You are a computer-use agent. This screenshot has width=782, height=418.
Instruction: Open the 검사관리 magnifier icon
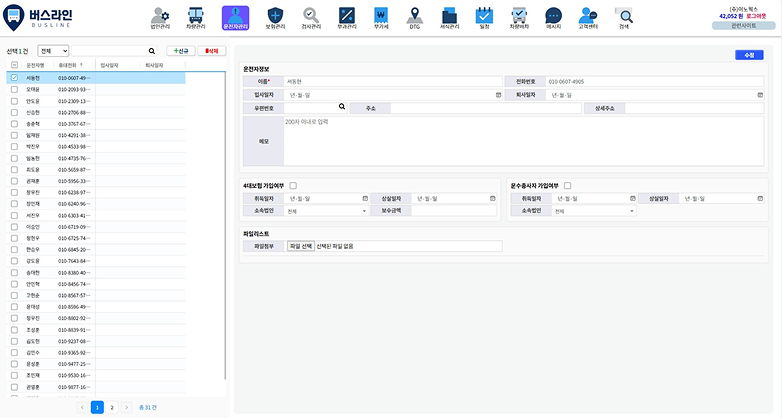pyautogui.click(x=311, y=16)
